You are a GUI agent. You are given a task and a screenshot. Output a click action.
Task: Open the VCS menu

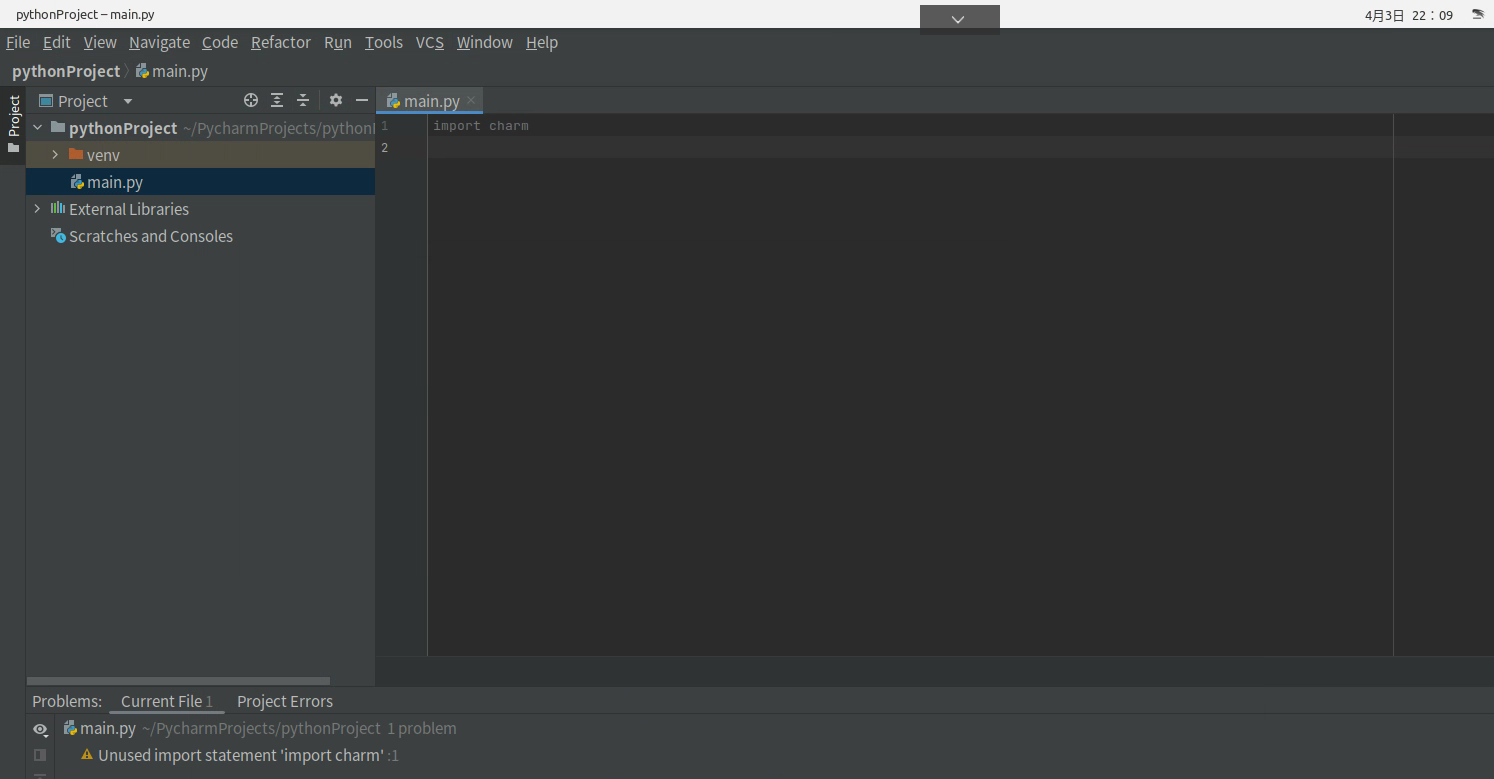tap(429, 42)
